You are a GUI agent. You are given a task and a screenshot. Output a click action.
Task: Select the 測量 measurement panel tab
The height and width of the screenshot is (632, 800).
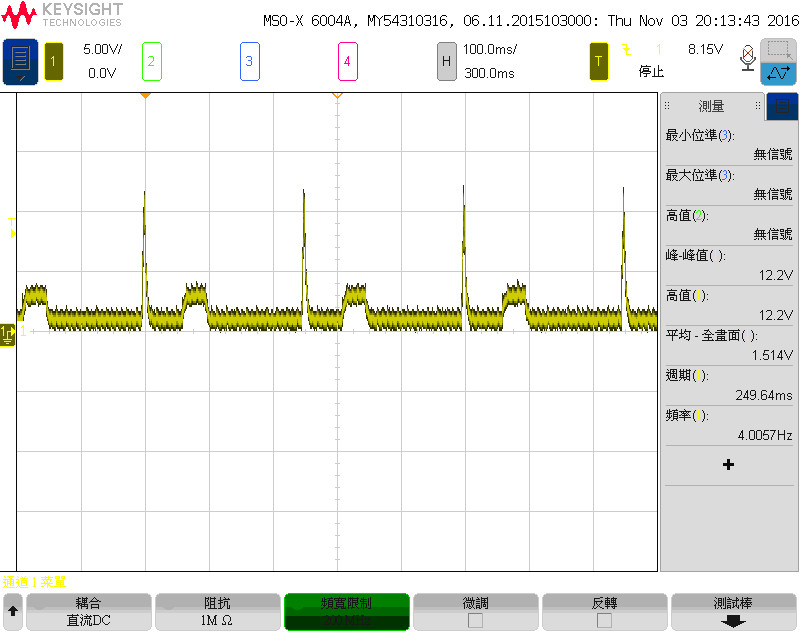point(712,106)
